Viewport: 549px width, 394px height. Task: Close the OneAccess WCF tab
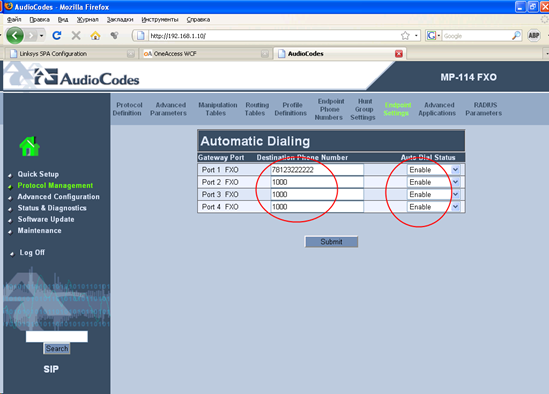pyautogui.click(x=265, y=54)
